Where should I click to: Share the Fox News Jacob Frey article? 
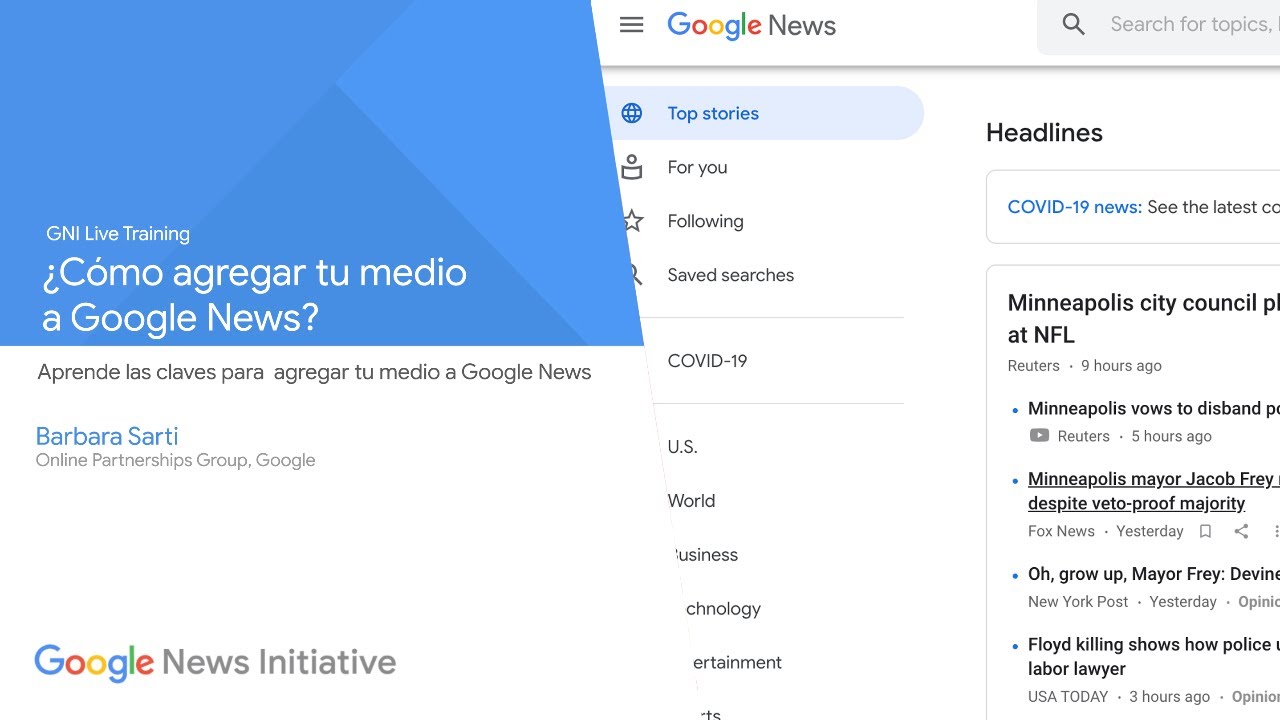(x=1241, y=531)
